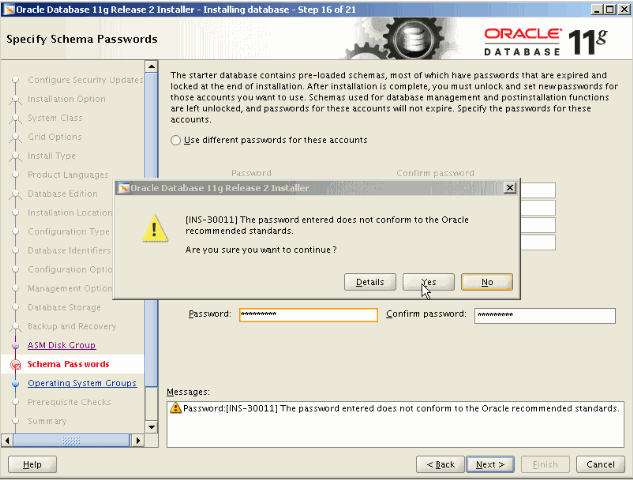Go Back to the previous step
This screenshot has width=633, height=480.
coord(440,464)
